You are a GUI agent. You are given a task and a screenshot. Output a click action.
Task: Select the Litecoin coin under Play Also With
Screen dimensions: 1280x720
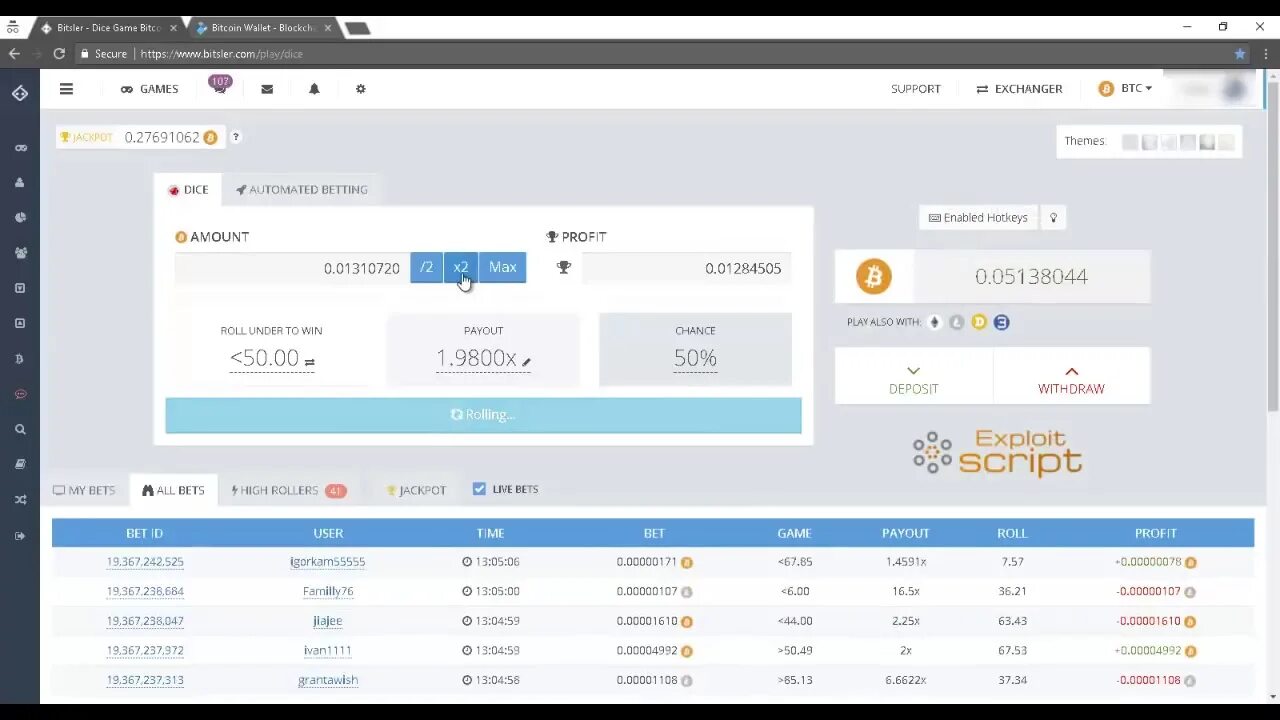coord(957,322)
